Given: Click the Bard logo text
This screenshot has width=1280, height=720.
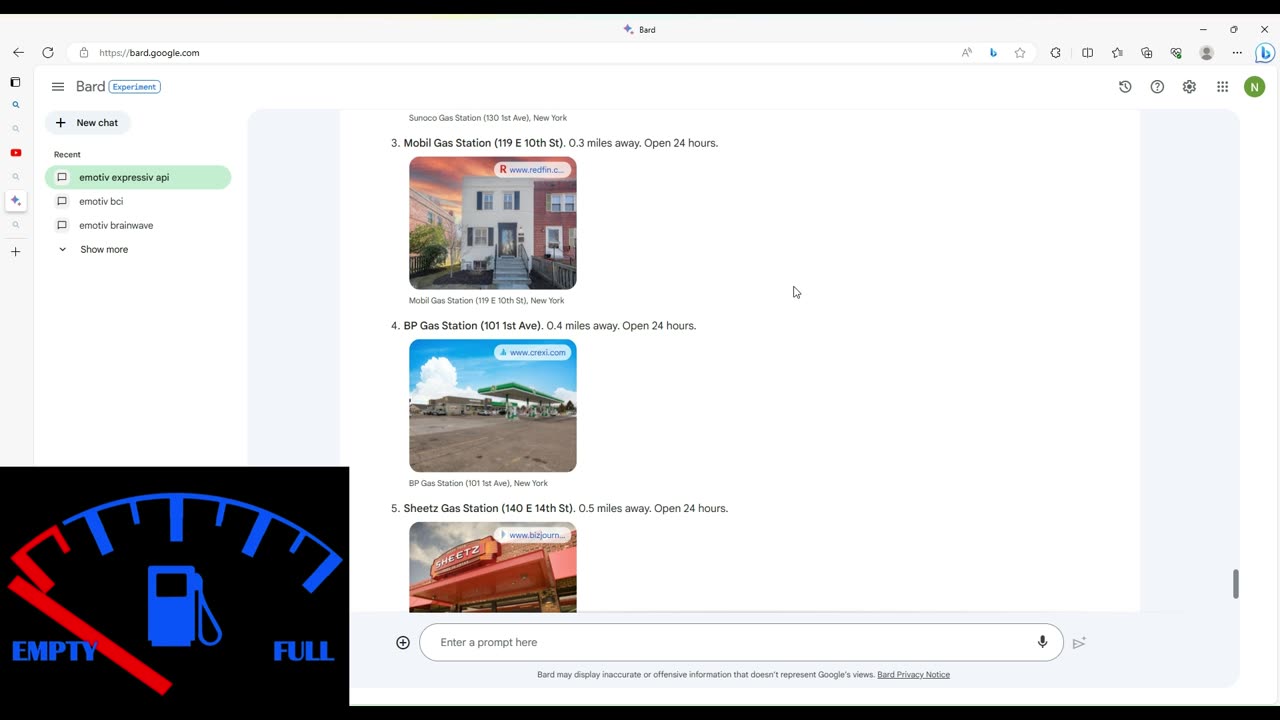Looking at the screenshot, I should pos(90,87).
